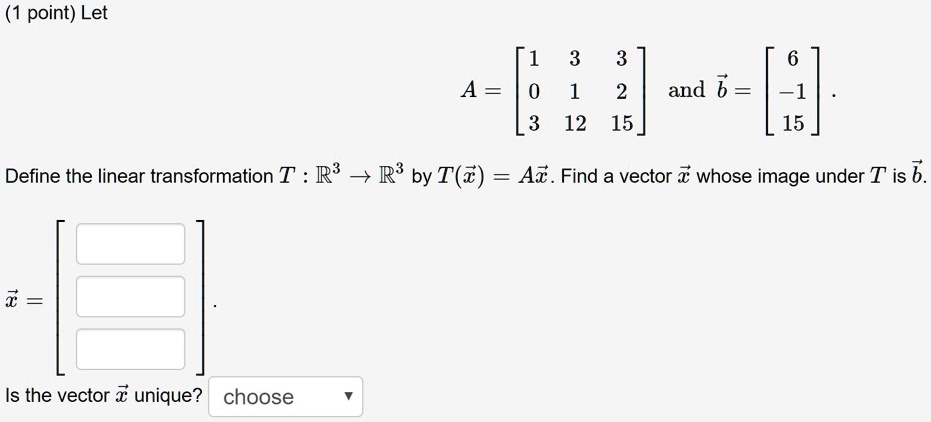Click the entry 12 in matrix A

(575, 123)
